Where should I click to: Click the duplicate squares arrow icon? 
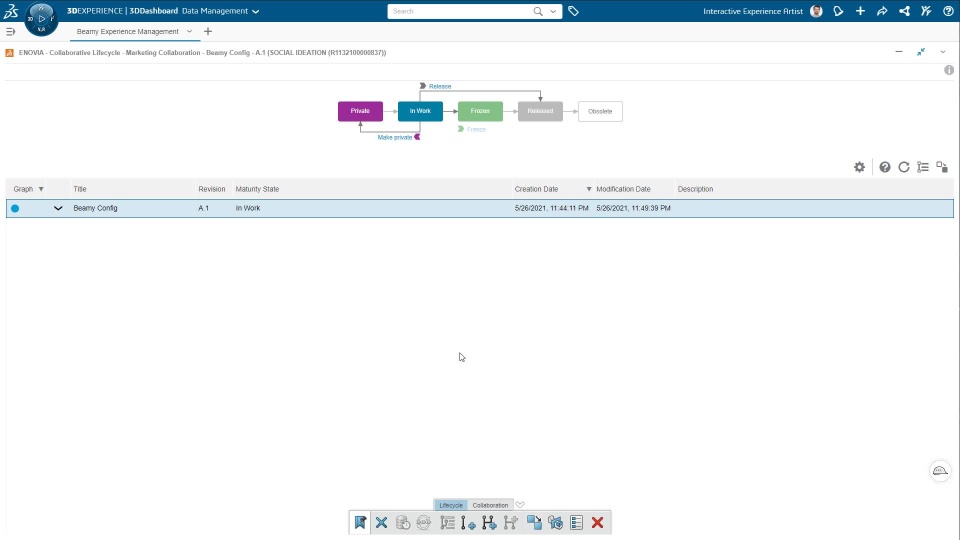tap(534, 522)
